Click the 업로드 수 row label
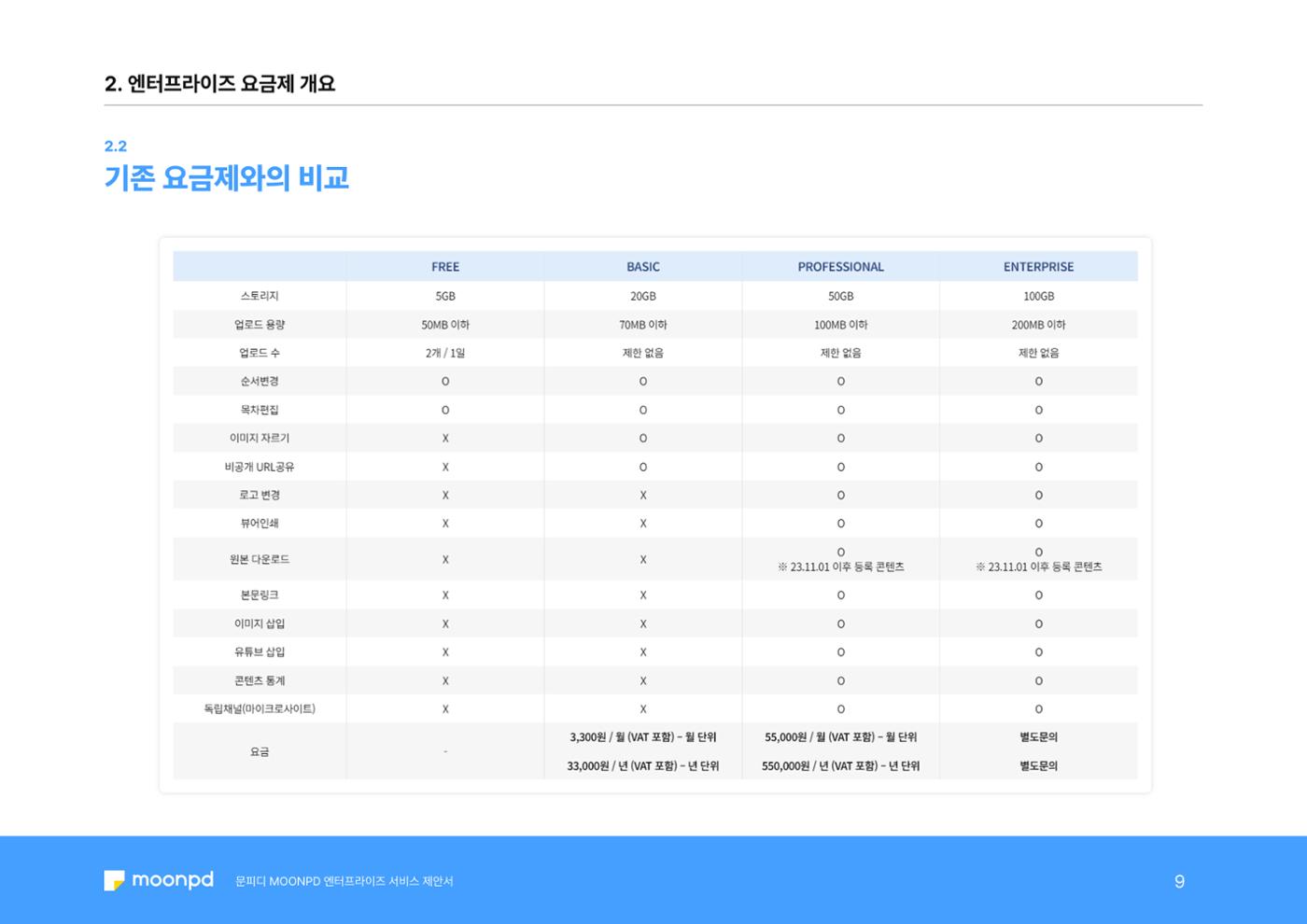 [x=260, y=353]
